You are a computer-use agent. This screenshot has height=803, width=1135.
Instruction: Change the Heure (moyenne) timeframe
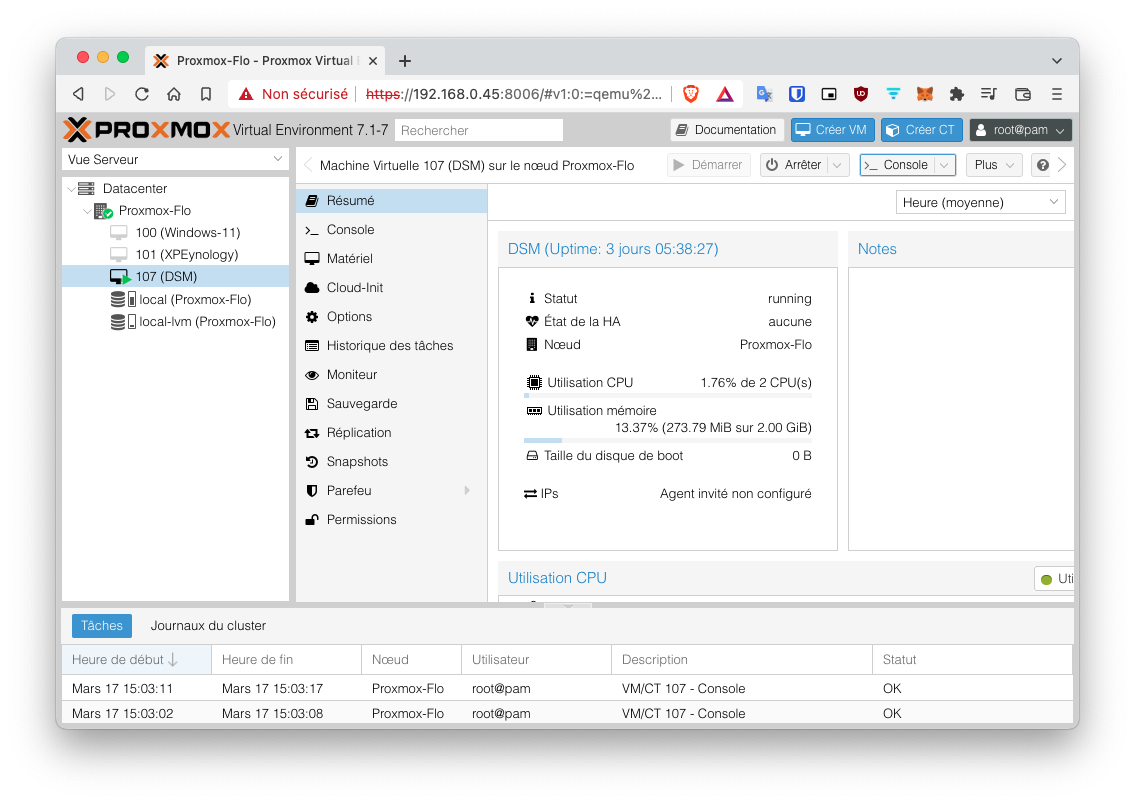coord(980,202)
